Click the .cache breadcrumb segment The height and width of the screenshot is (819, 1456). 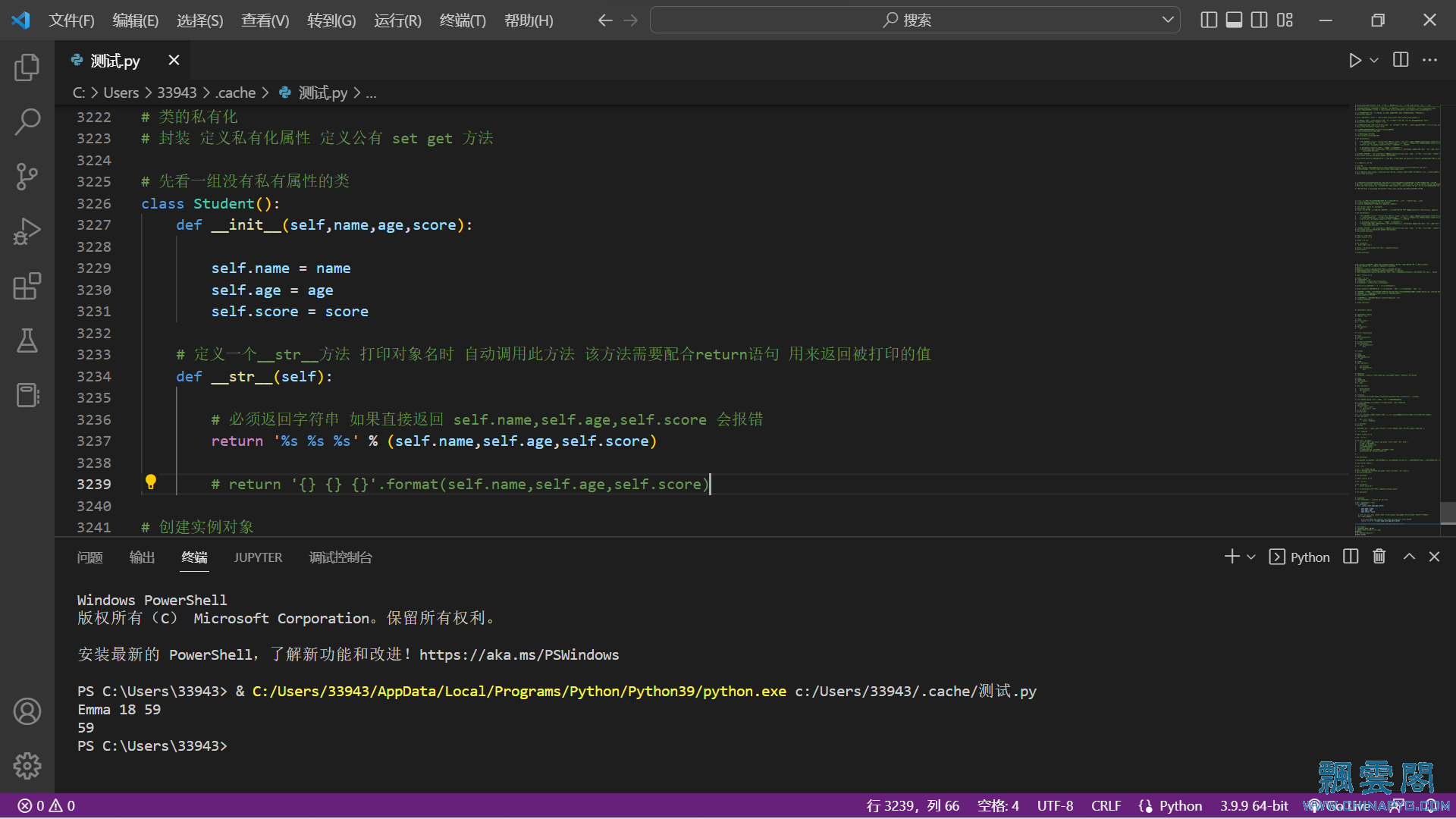235,93
